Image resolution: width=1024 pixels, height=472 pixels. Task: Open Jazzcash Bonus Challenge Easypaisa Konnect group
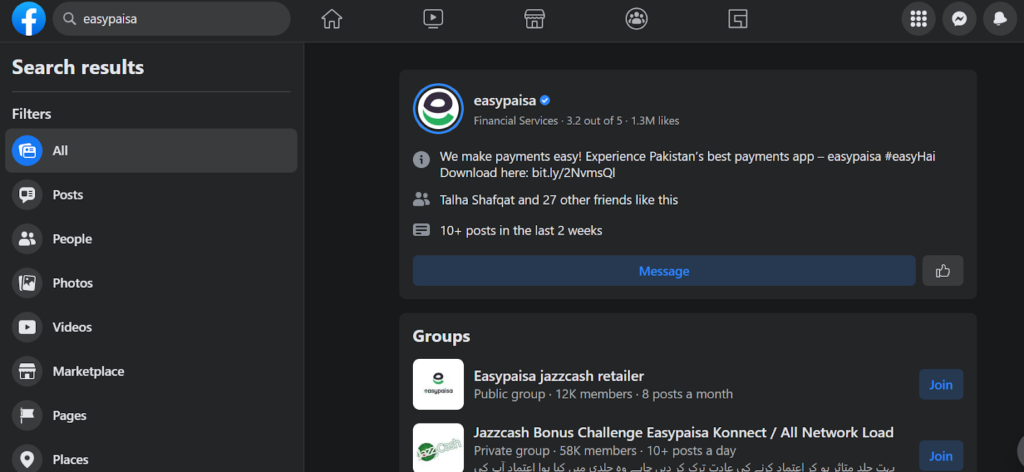click(x=684, y=433)
